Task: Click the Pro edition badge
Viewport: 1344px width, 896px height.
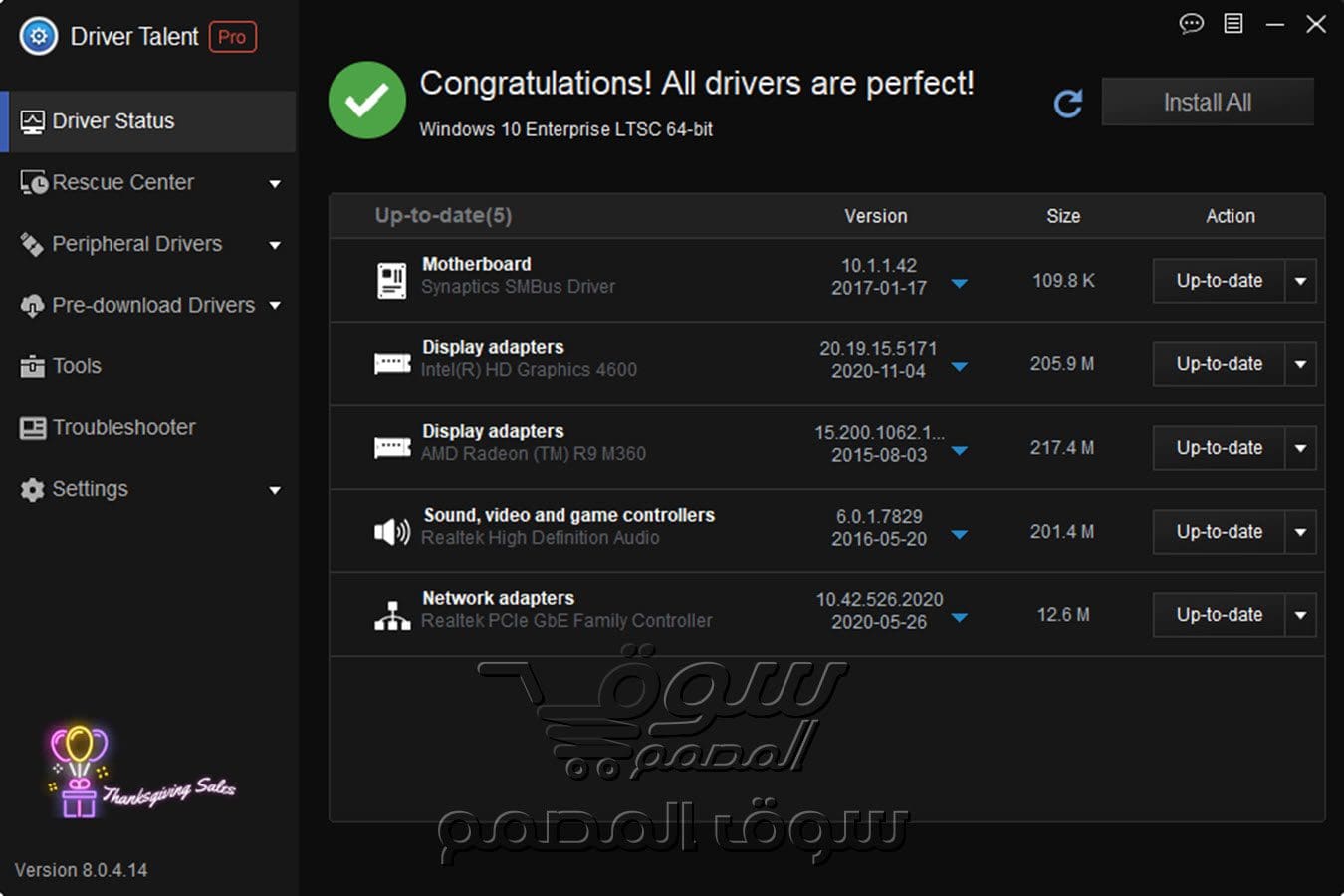Action: tap(232, 37)
